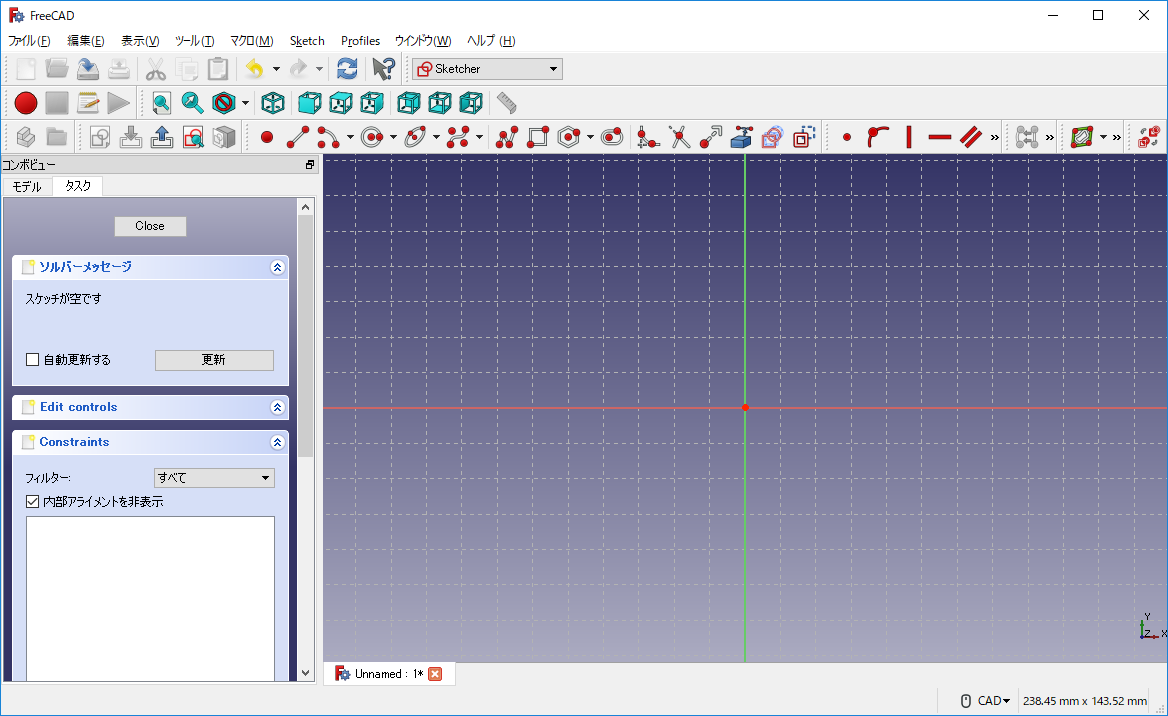Toggle the 自動更新する checkbox
Screen dimensions: 1168x716
[x=33, y=360]
